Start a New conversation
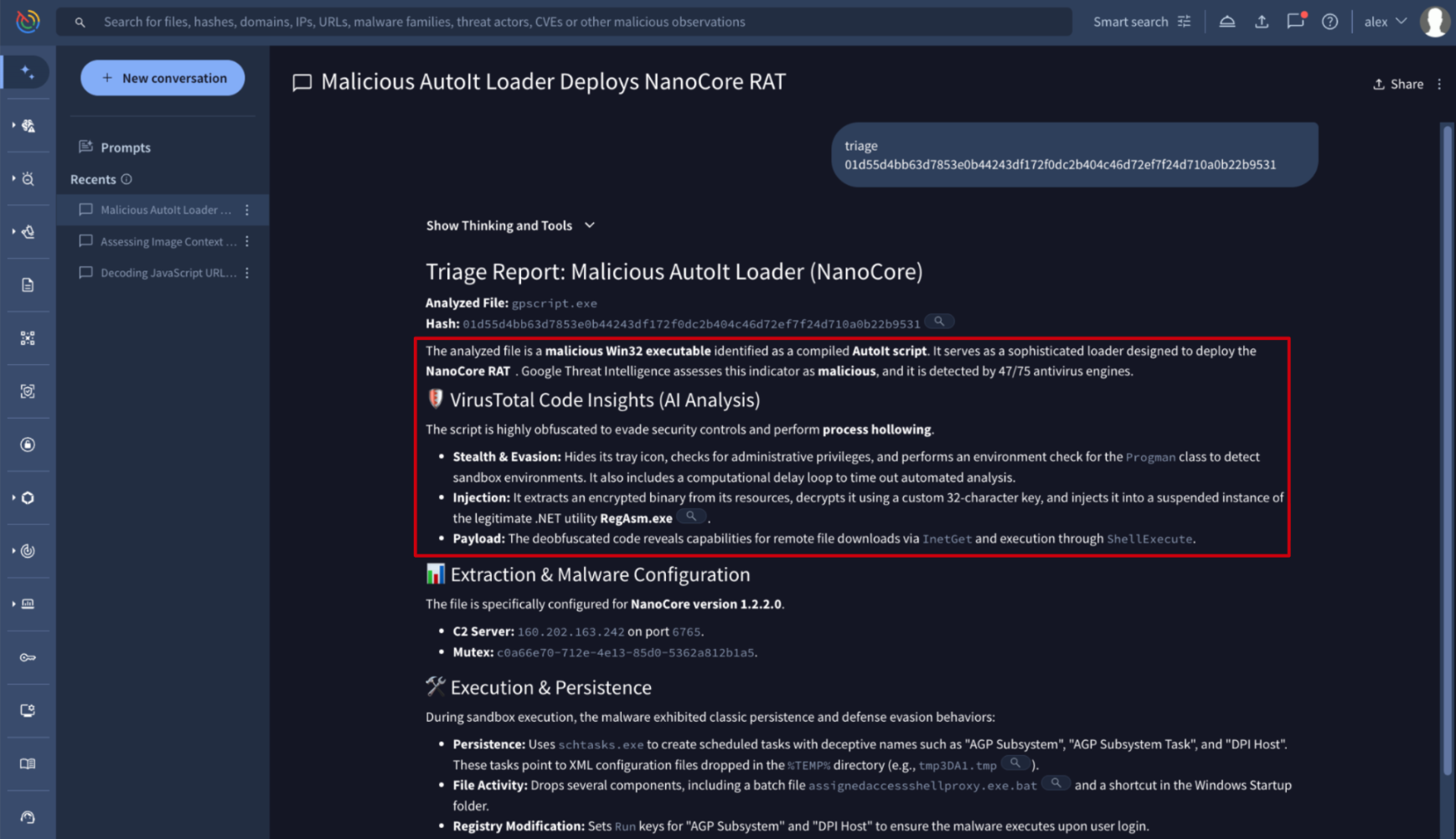 [x=163, y=78]
